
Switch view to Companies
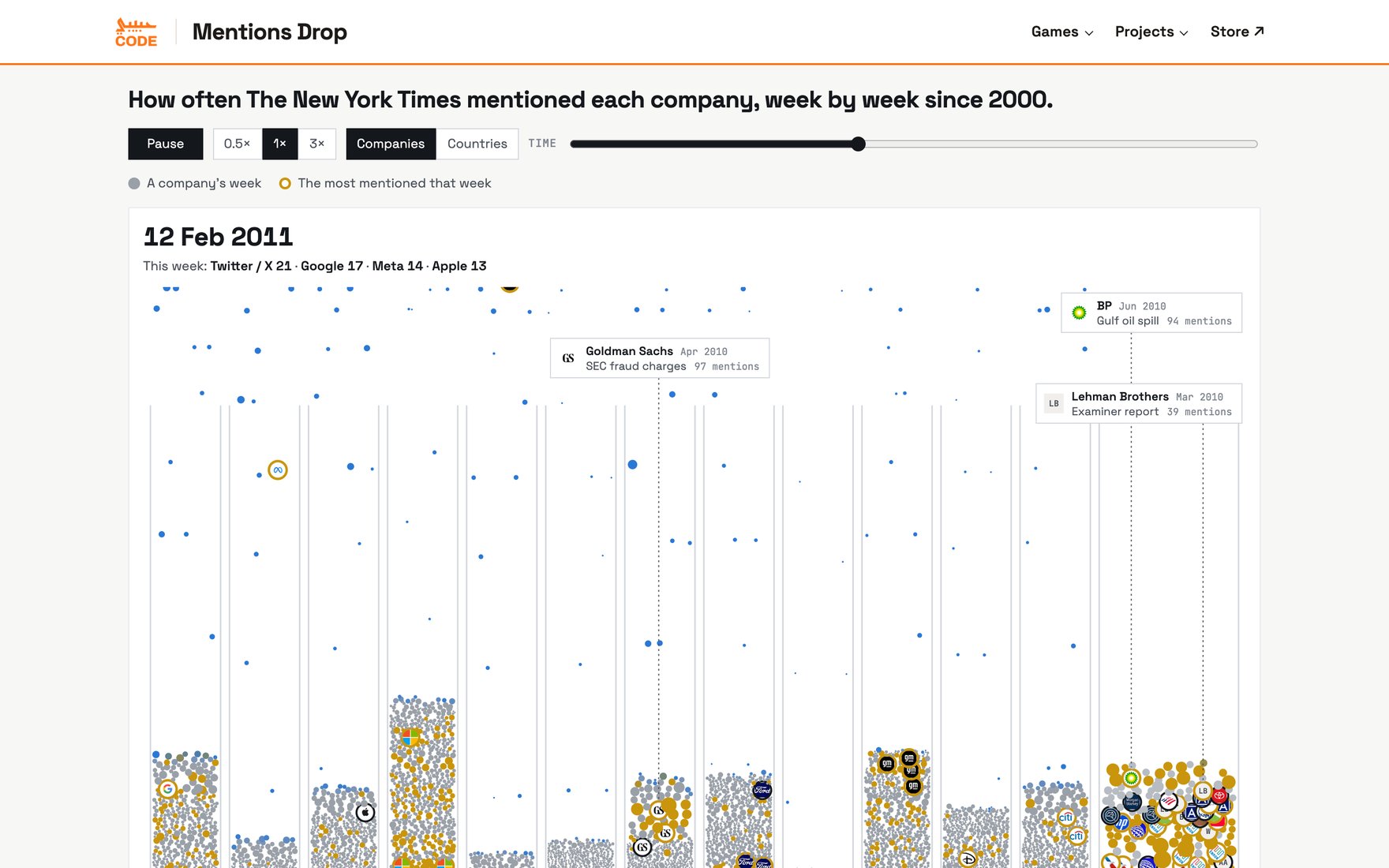(x=391, y=144)
